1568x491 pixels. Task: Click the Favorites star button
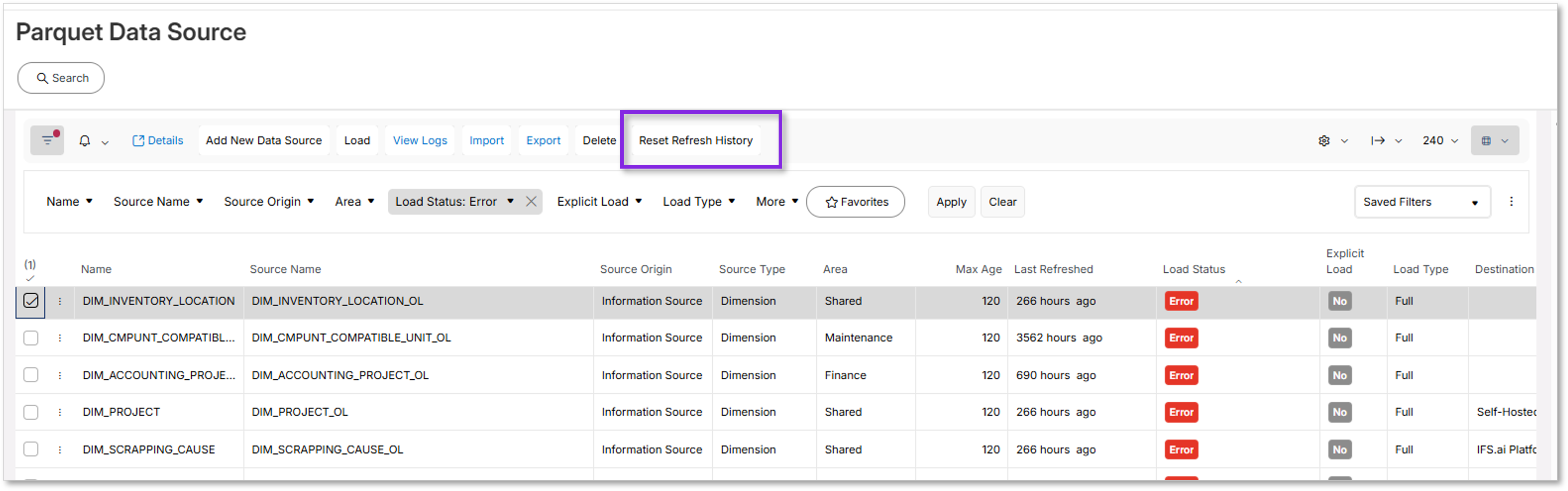click(x=855, y=202)
